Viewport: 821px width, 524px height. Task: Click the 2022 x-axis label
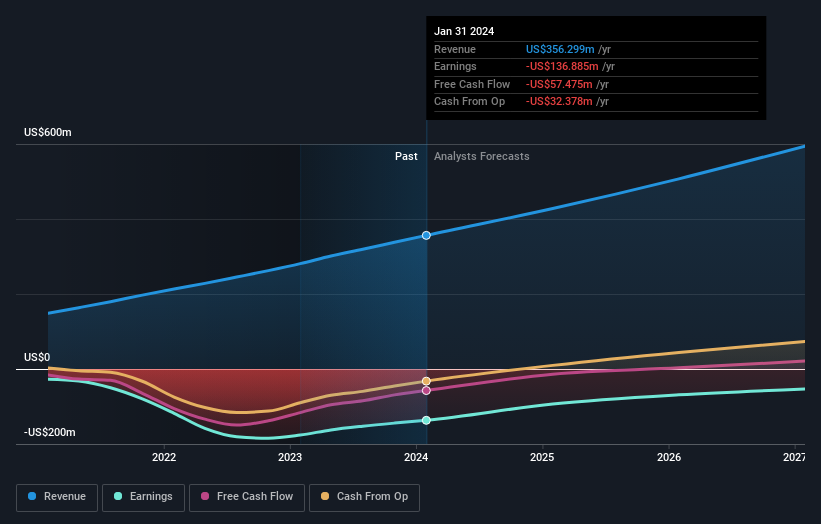pos(164,458)
